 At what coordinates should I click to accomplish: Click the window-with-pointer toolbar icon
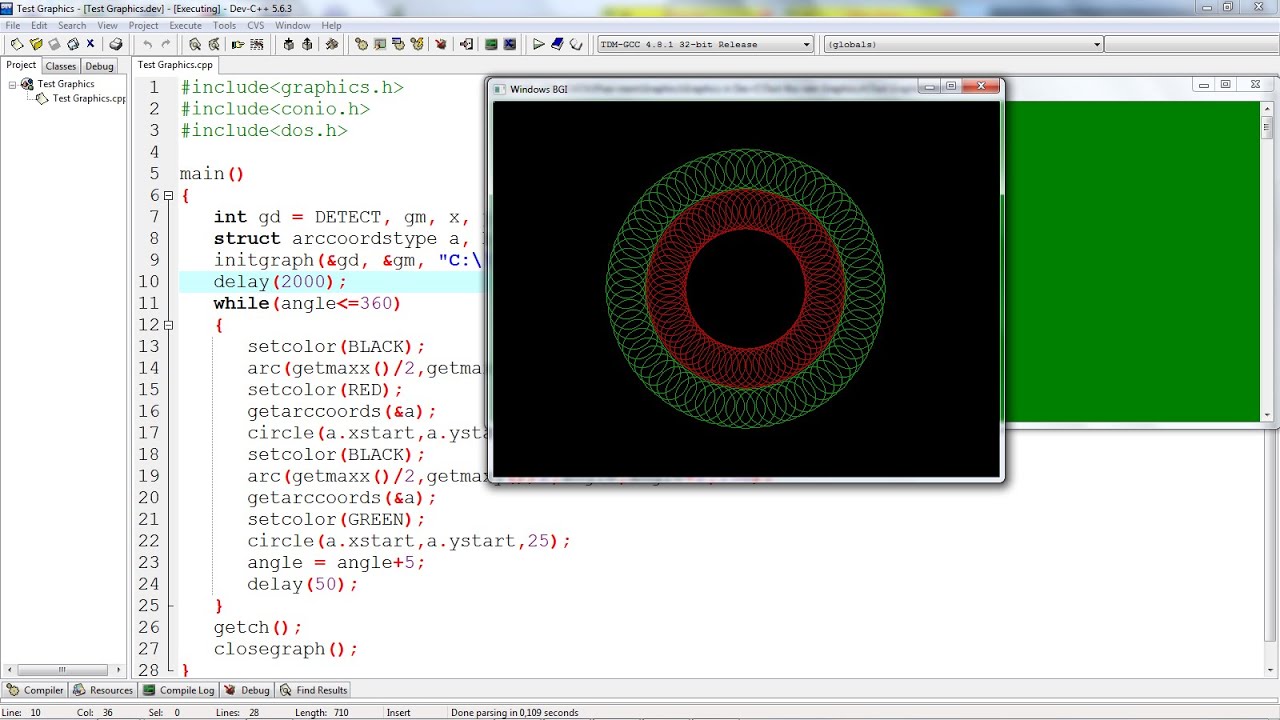[x=380, y=44]
